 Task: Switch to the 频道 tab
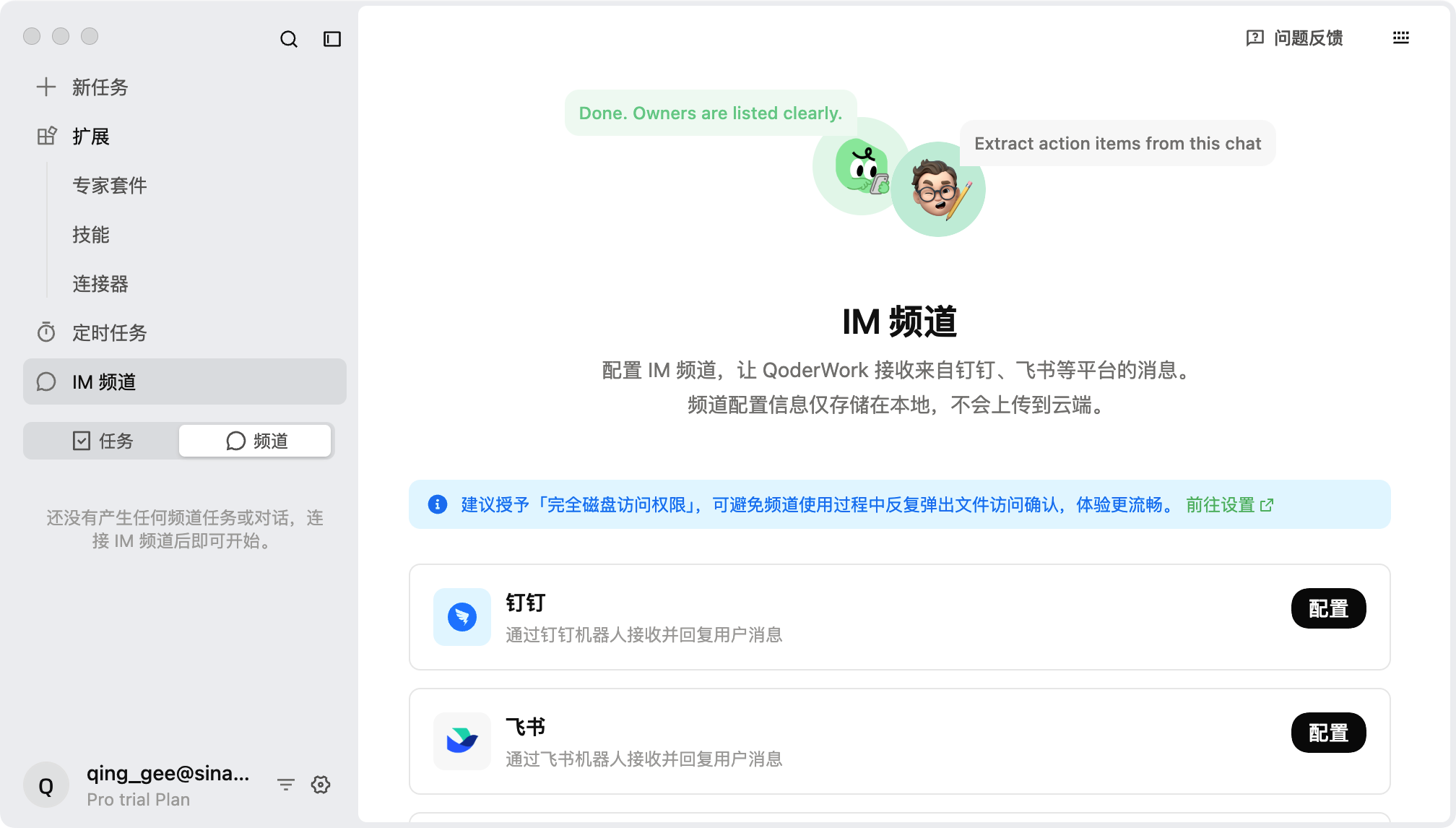coord(256,441)
